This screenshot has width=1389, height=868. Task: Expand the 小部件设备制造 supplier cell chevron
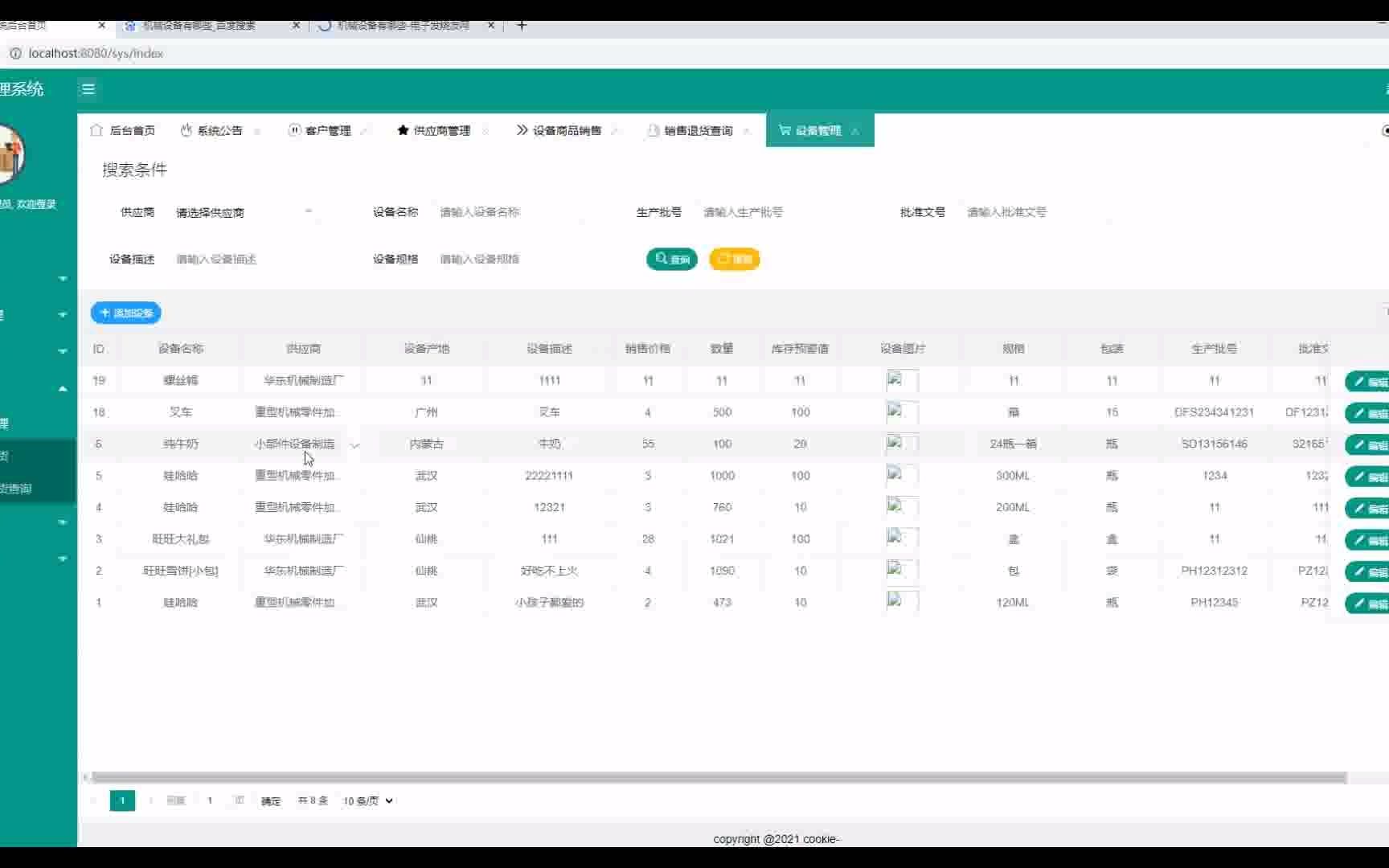click(354, 444)
